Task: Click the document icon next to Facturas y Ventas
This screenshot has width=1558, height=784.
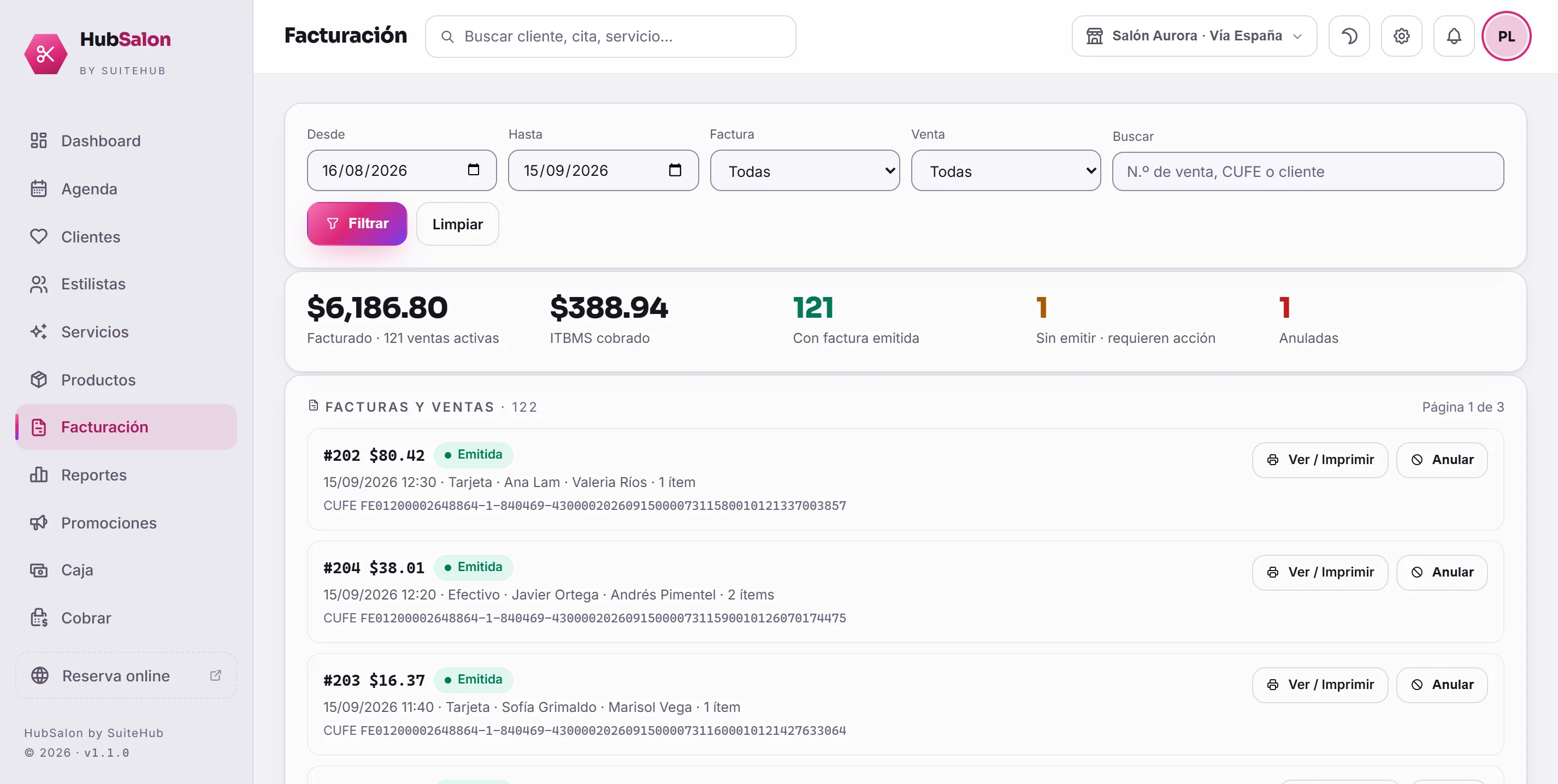Action: click(x=314, y=406)
